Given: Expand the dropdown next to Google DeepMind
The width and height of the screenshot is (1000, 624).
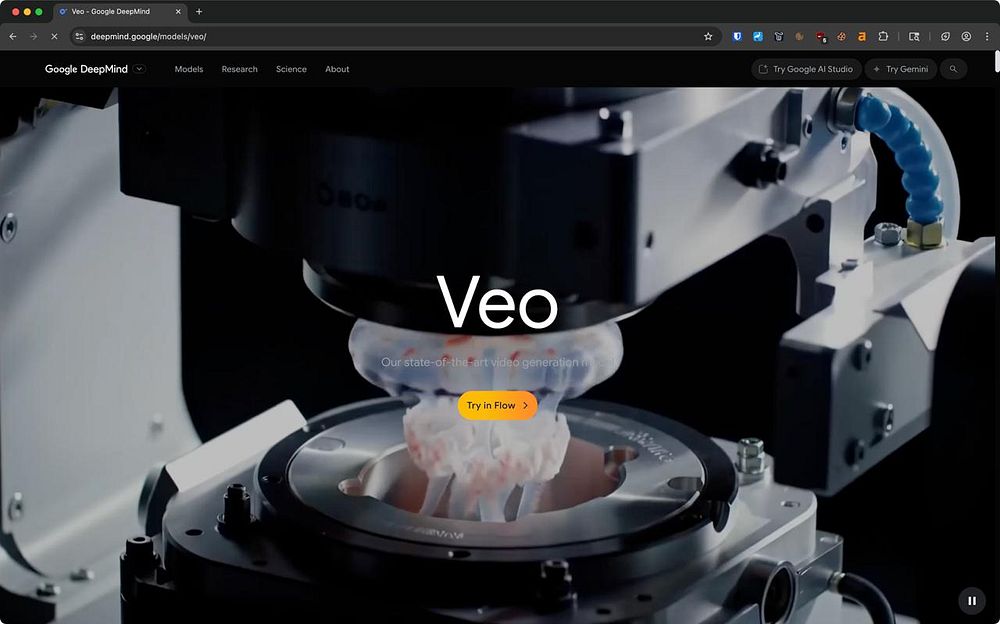Looking at the screenshot, I should coord(140,69).
